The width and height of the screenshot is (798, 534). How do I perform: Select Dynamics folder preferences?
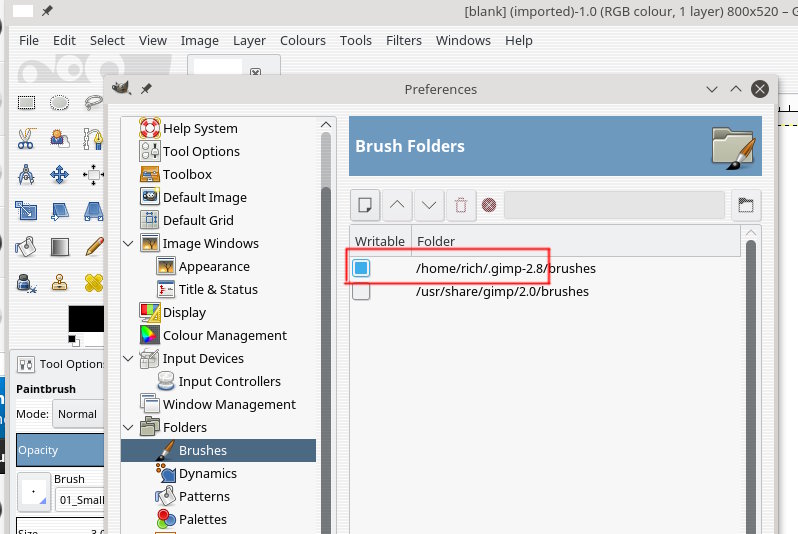point(208,473)
